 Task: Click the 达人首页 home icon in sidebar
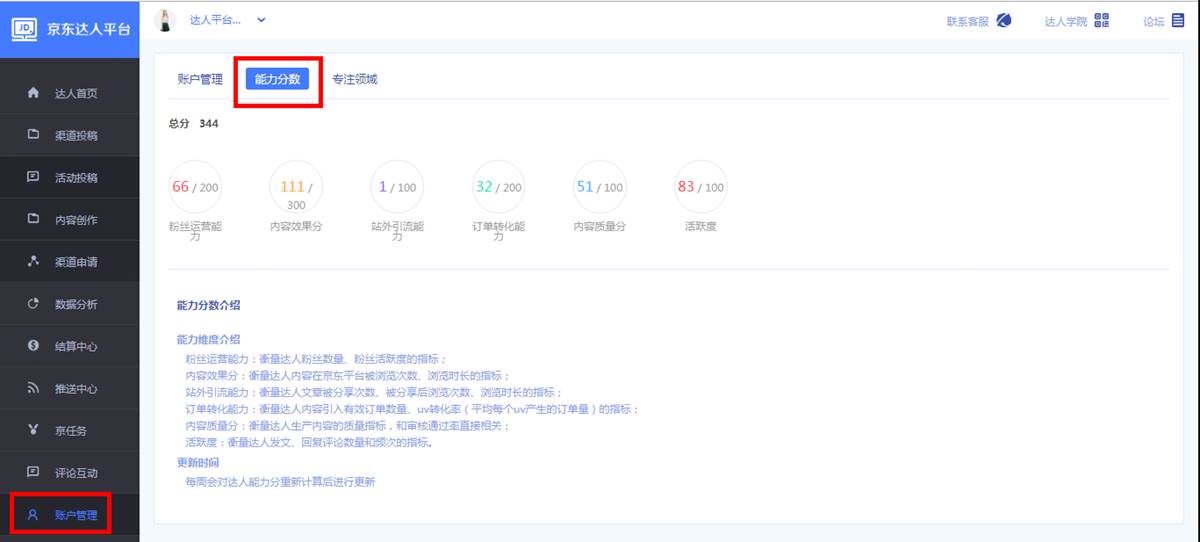click(x=33, y=93)
